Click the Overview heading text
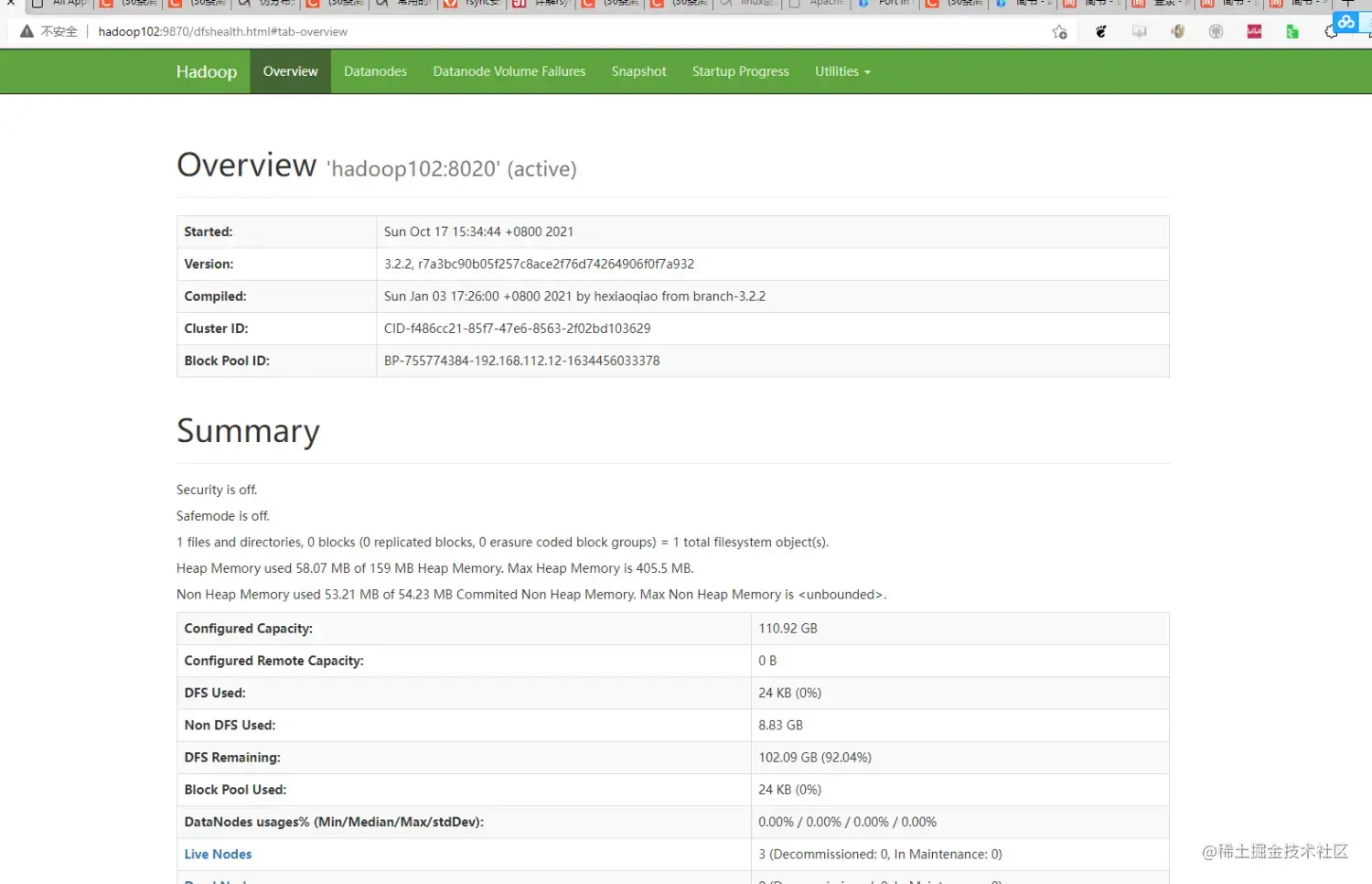The width and height of the screenshot is (1372, 884). point(246,165)
